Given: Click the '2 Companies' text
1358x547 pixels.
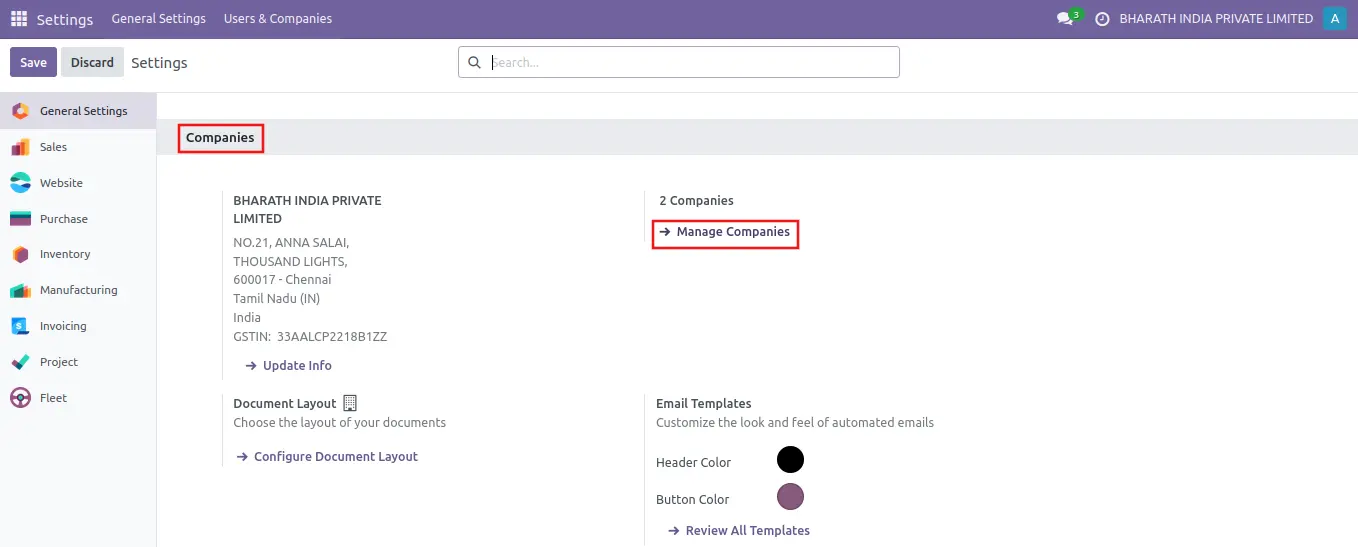Looking at the screenshot, I should [696, 201].
